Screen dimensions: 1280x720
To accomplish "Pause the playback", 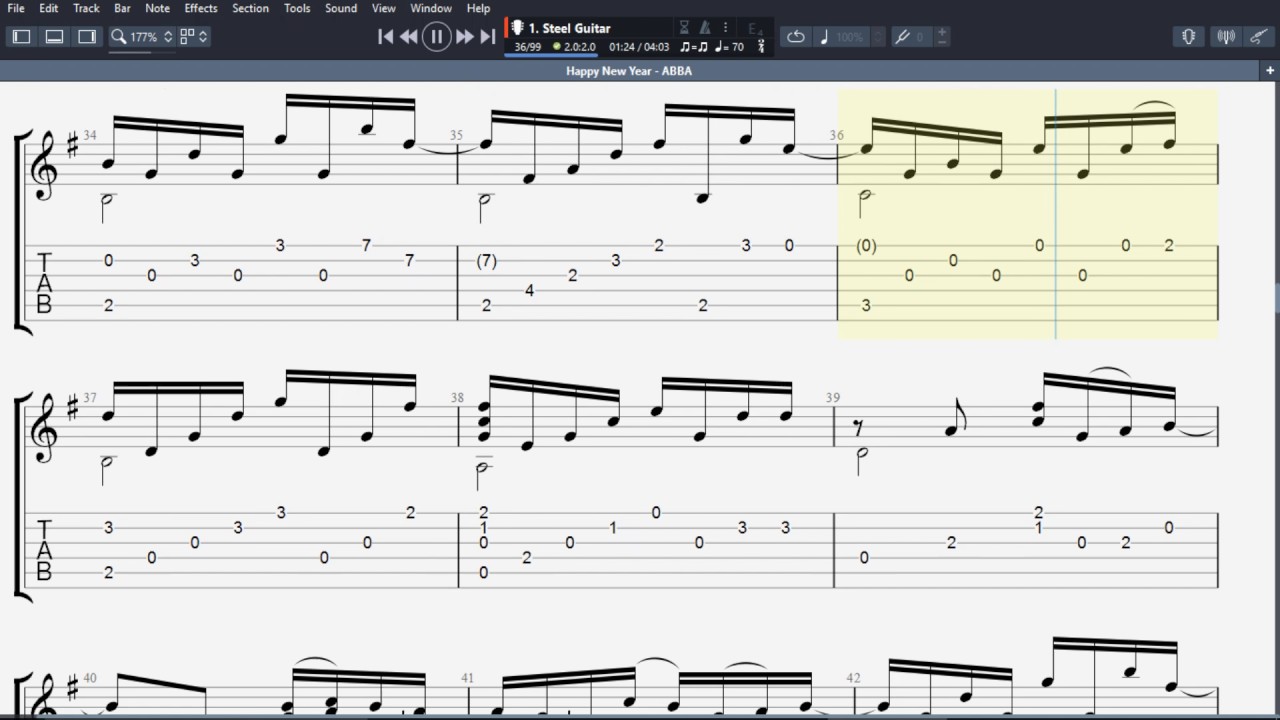I will click(436, 37).
